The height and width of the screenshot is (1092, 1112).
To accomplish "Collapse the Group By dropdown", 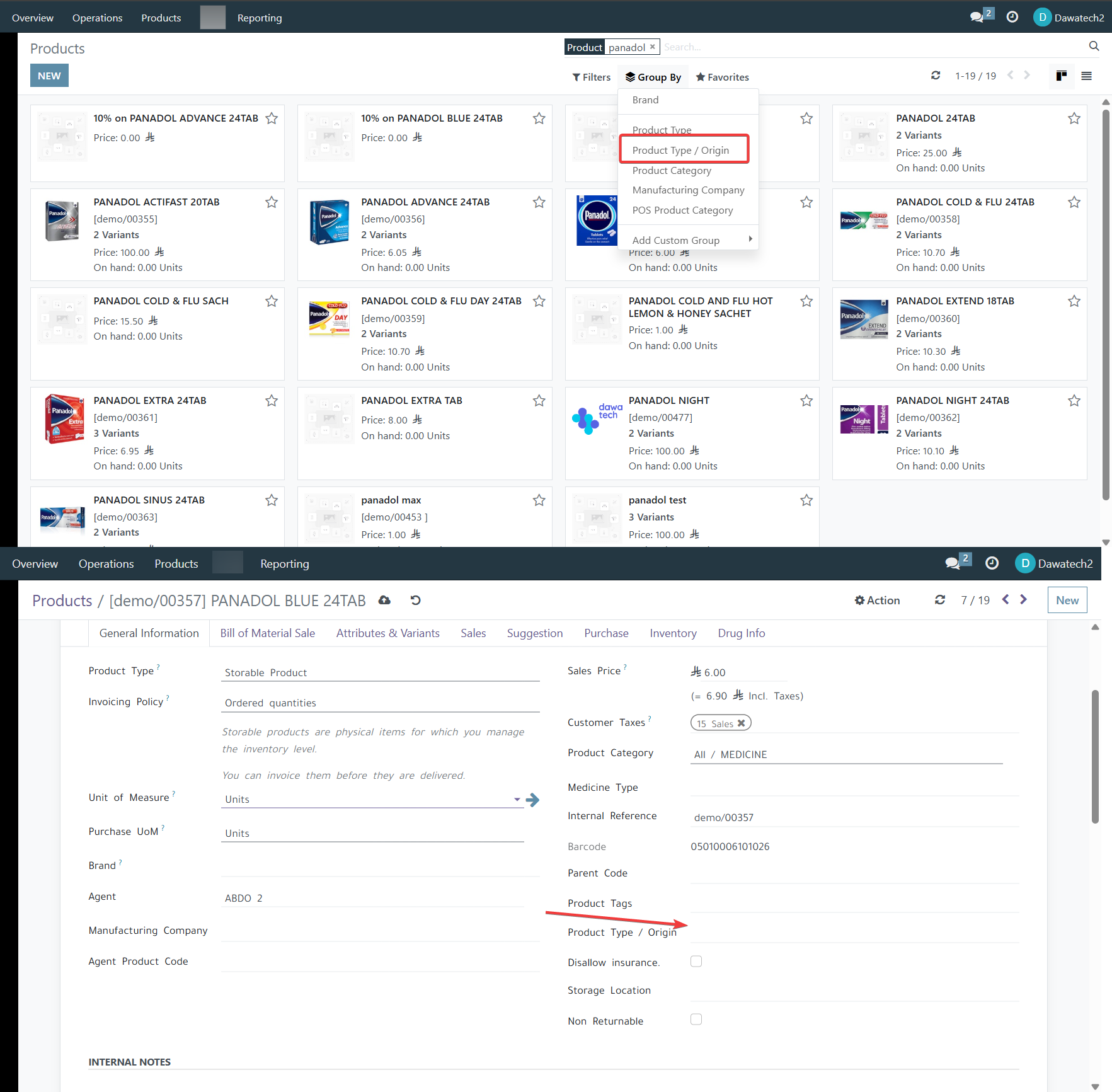I will click(x=653, y=77).
